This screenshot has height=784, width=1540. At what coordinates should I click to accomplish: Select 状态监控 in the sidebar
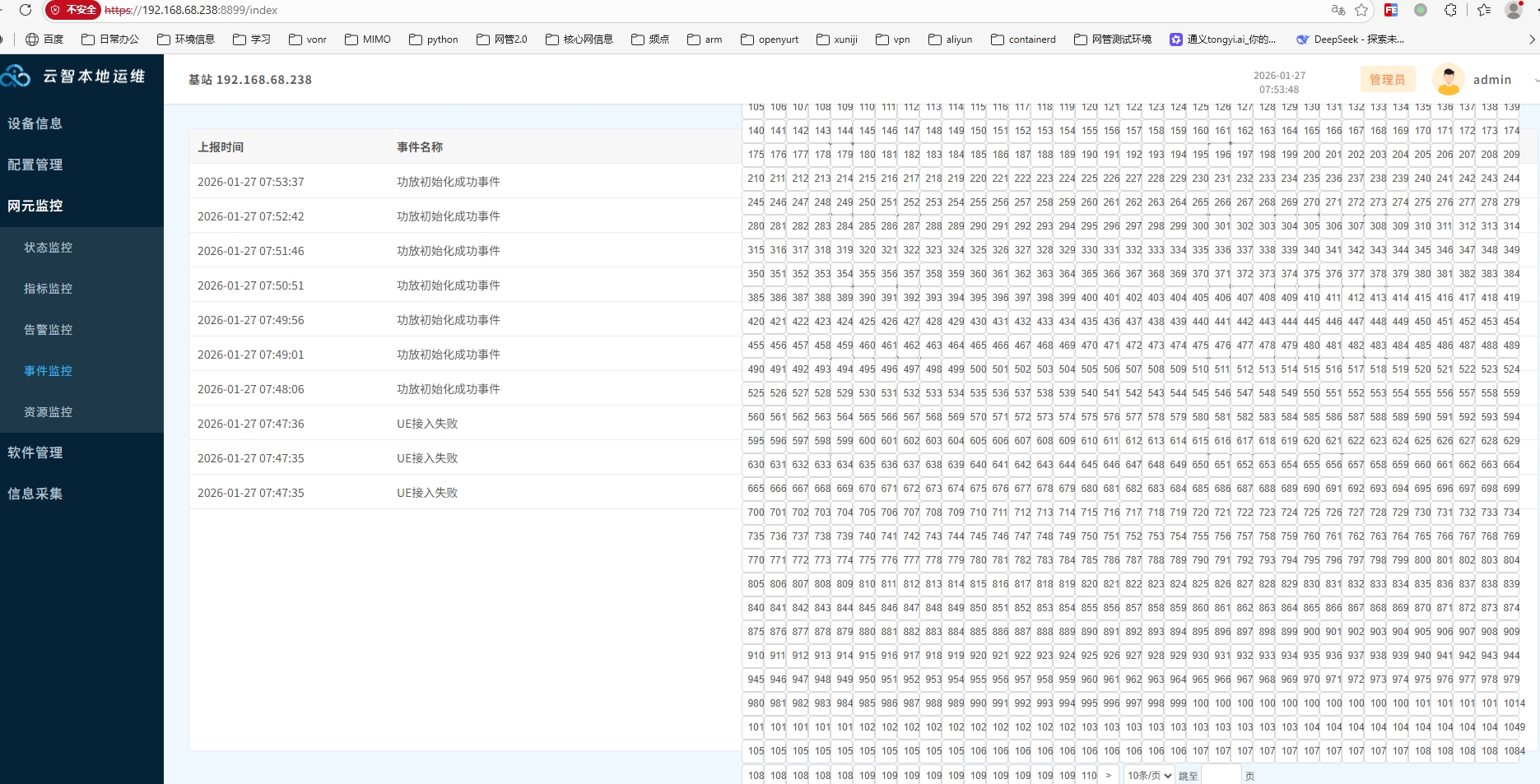point(49,248)
